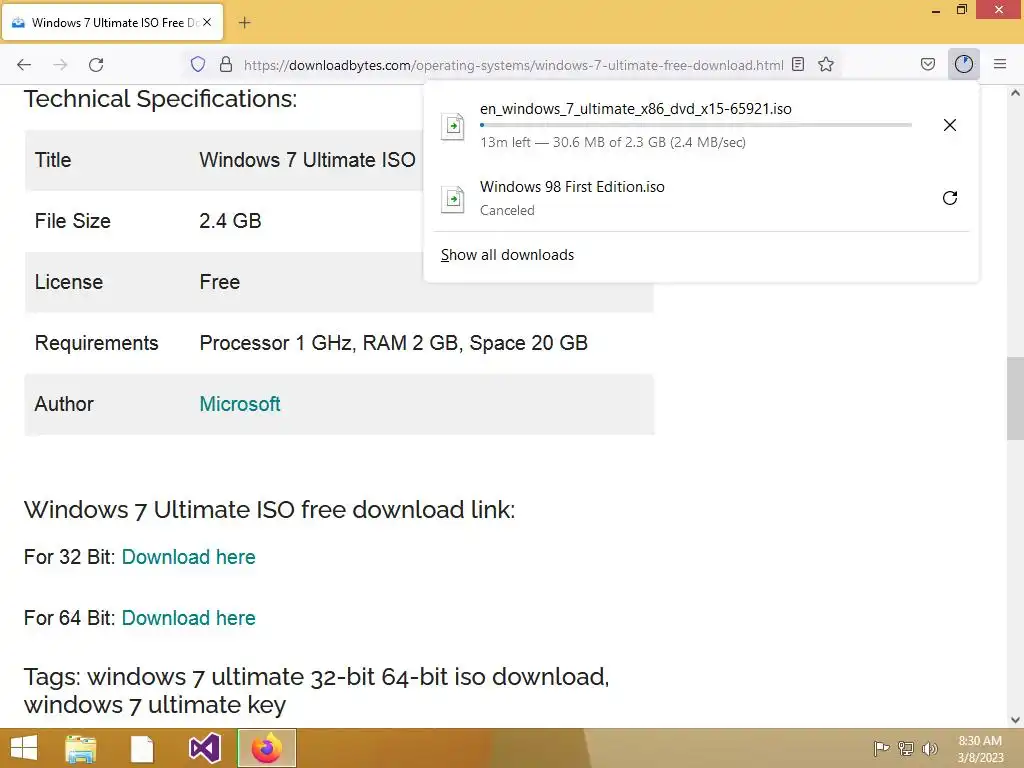
Task: Bookmark this page with the star
Action: [x=825, y=64]
